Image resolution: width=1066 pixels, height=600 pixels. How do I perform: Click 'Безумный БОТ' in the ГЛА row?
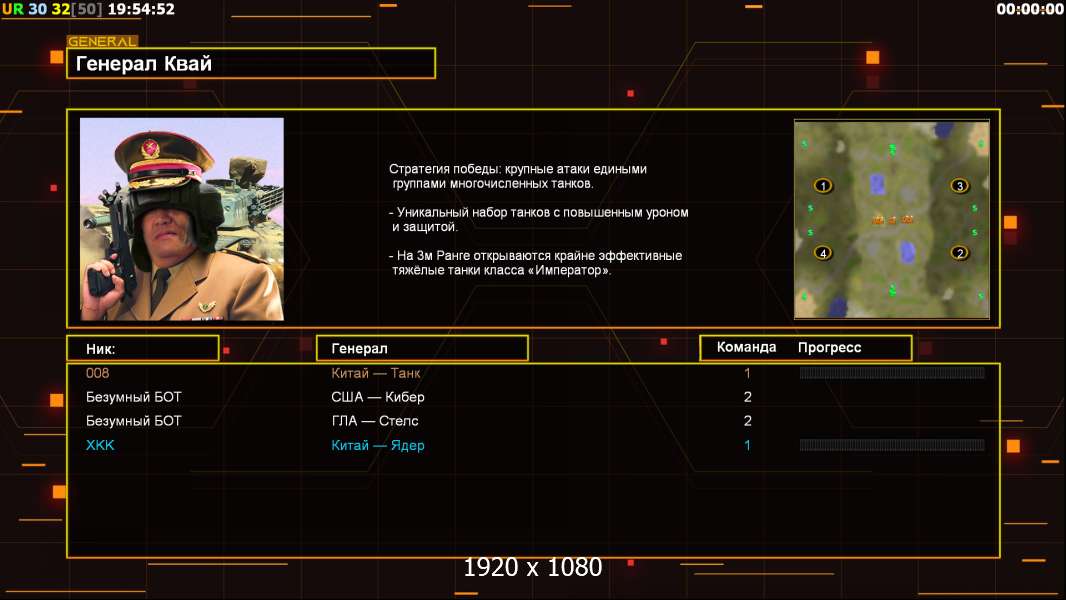pyautogui.click(x=134, y=421)
